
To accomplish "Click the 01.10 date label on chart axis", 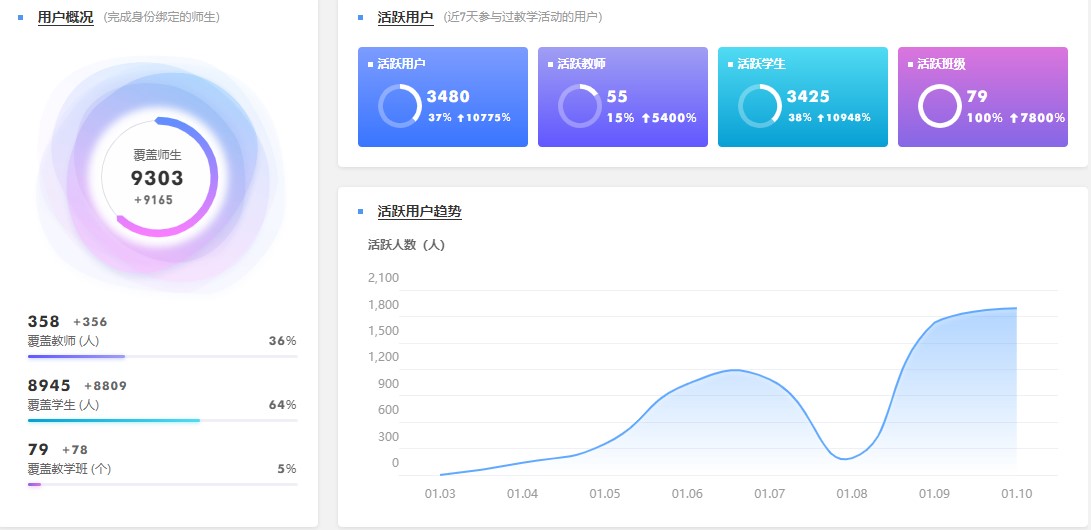I will point(1016,494).
